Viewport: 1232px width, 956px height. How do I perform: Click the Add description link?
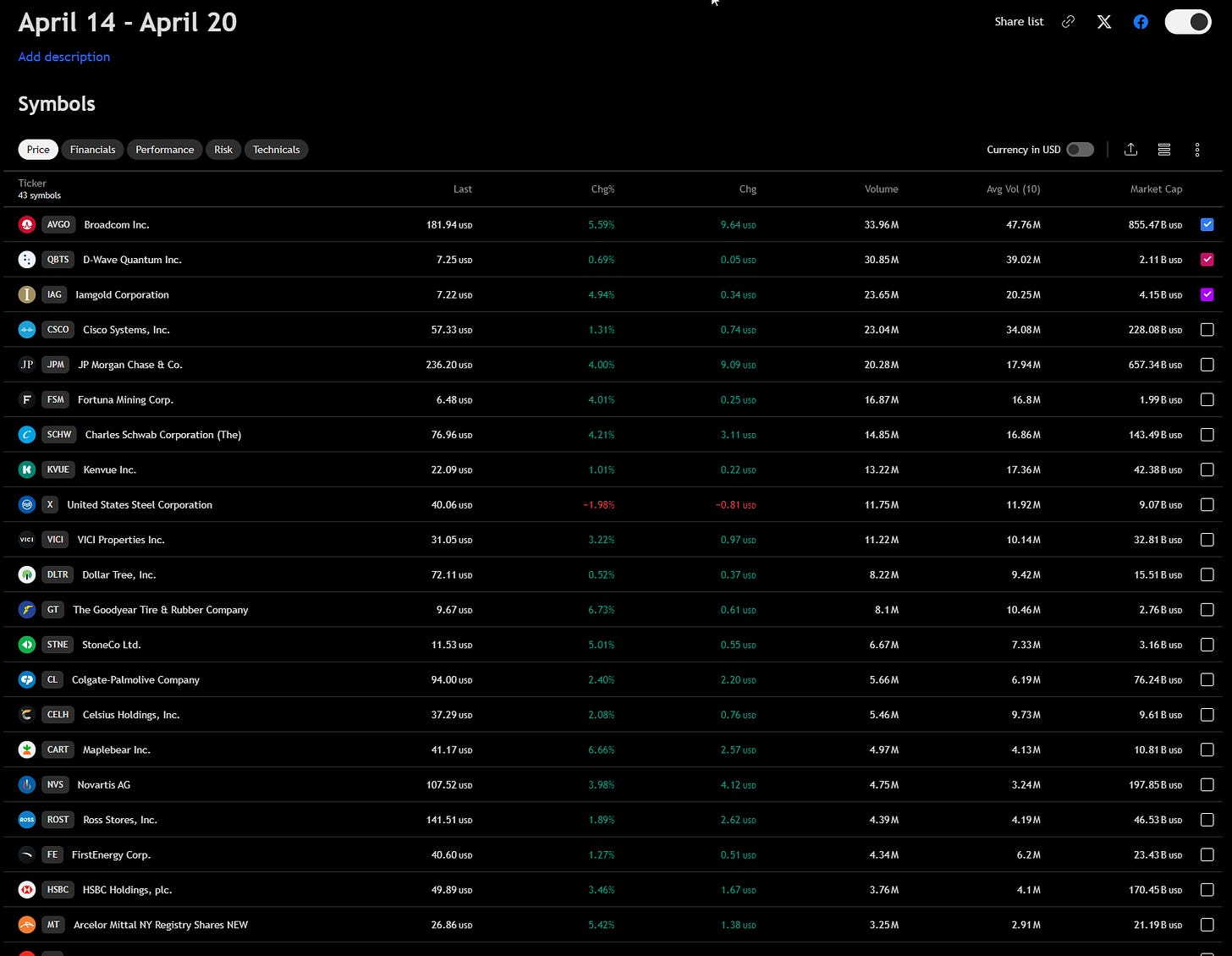tap(64, 57)
